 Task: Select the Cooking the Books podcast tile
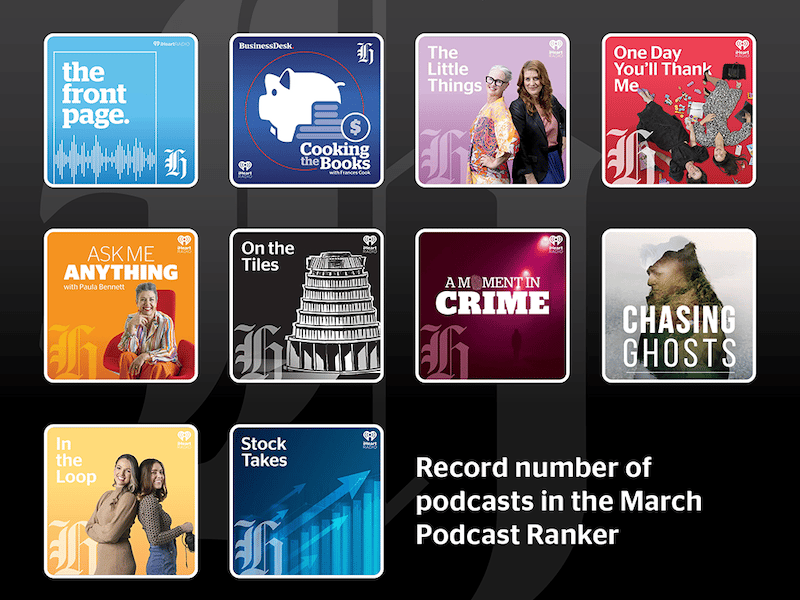click(x=307, y=110)
